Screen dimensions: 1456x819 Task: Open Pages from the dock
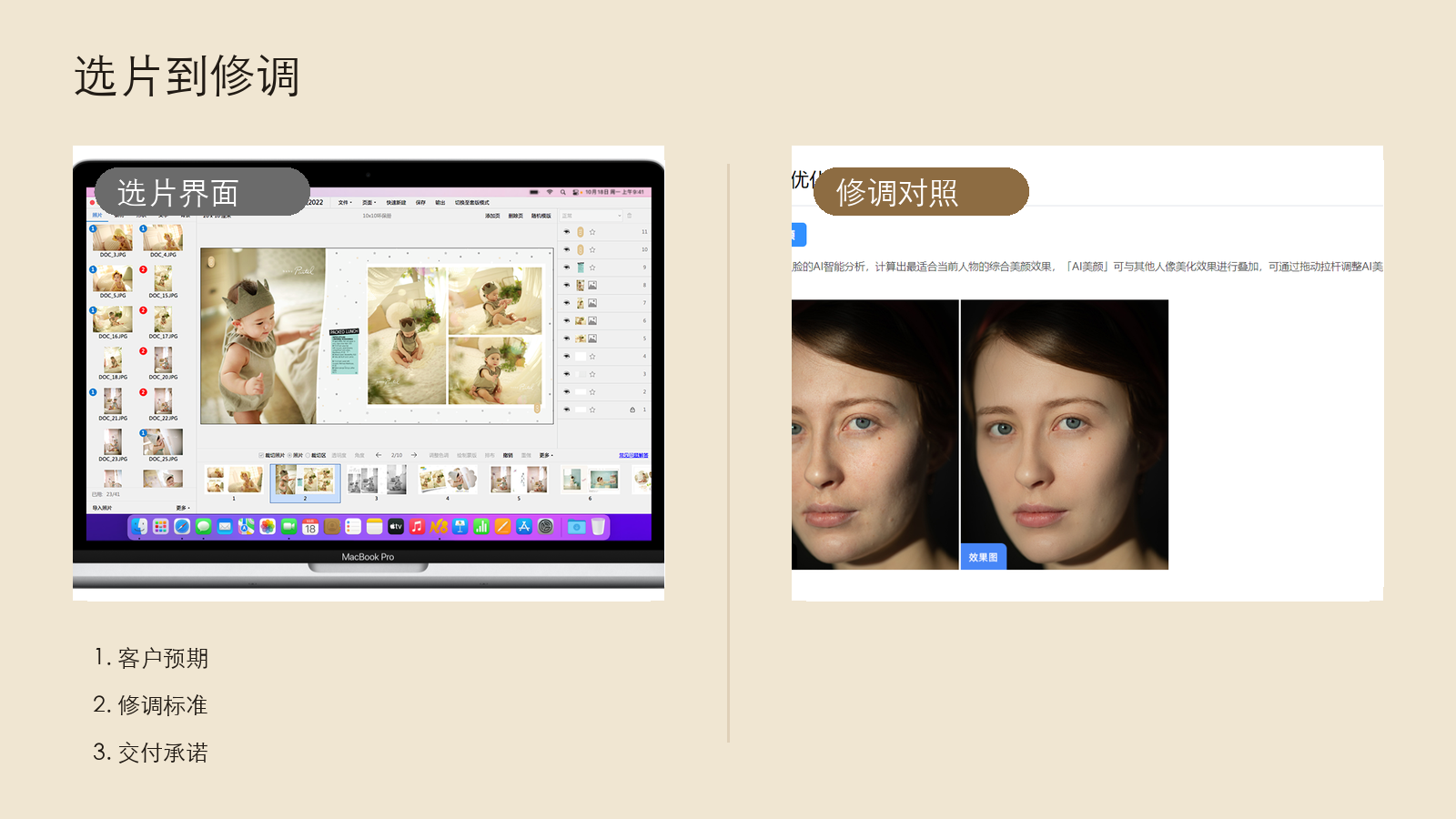click(502, 526)
